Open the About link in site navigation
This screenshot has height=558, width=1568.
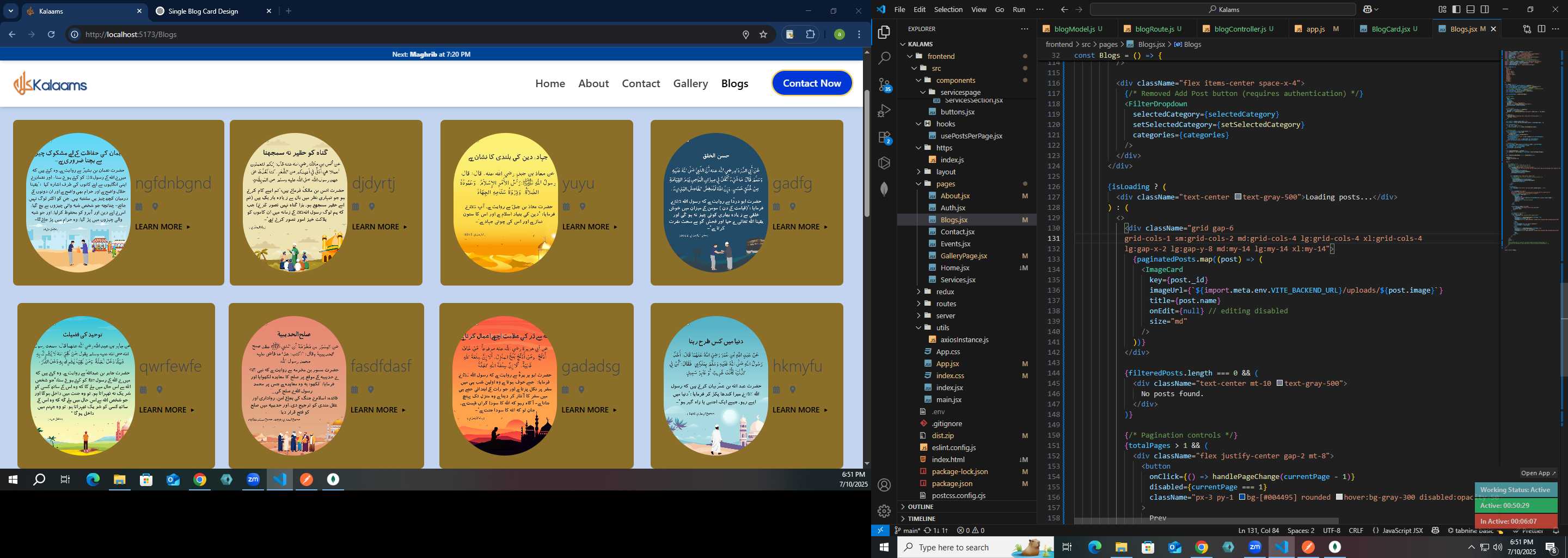coord(593,83)
